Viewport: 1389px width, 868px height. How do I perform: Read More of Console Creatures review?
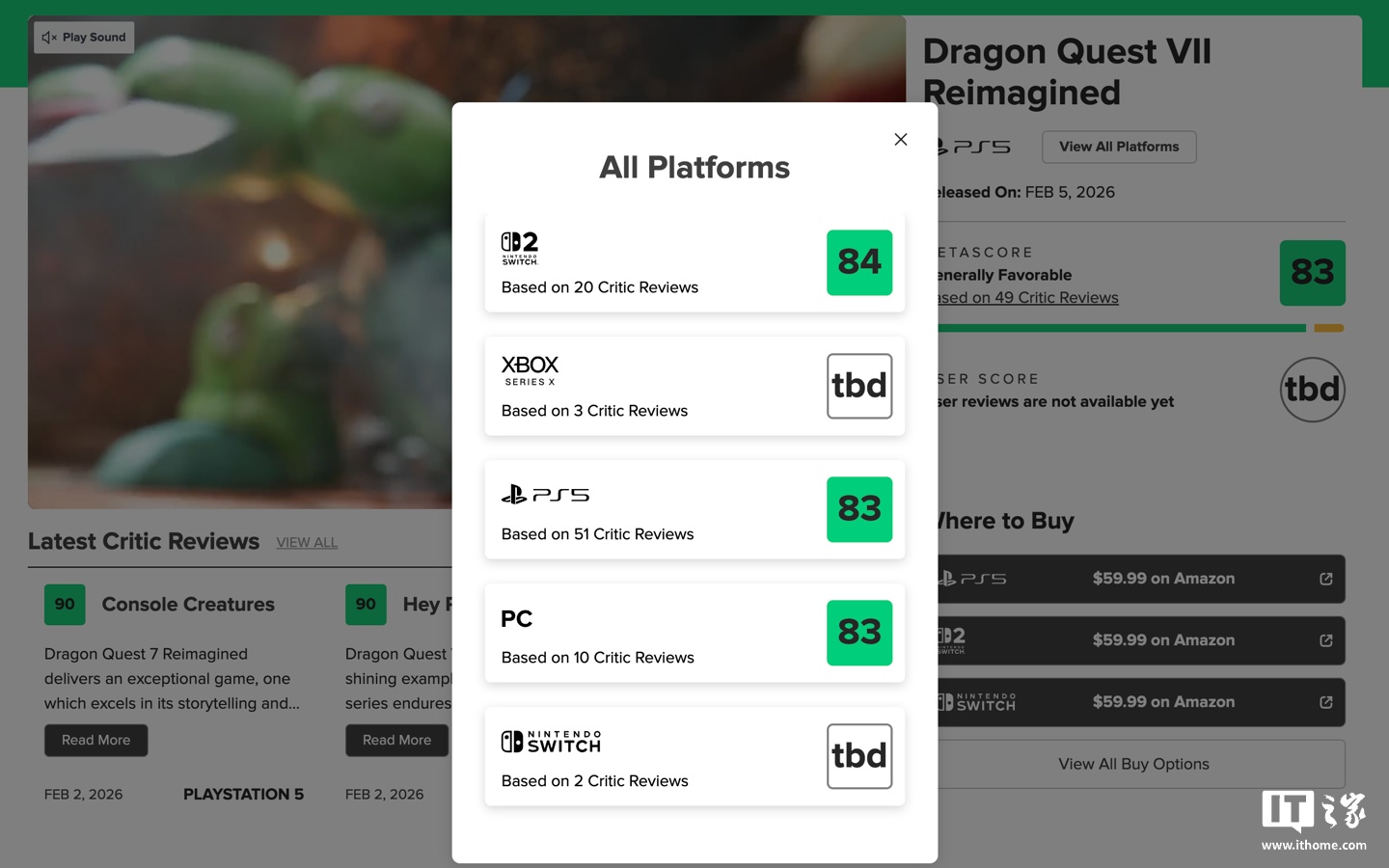point(95,741)
